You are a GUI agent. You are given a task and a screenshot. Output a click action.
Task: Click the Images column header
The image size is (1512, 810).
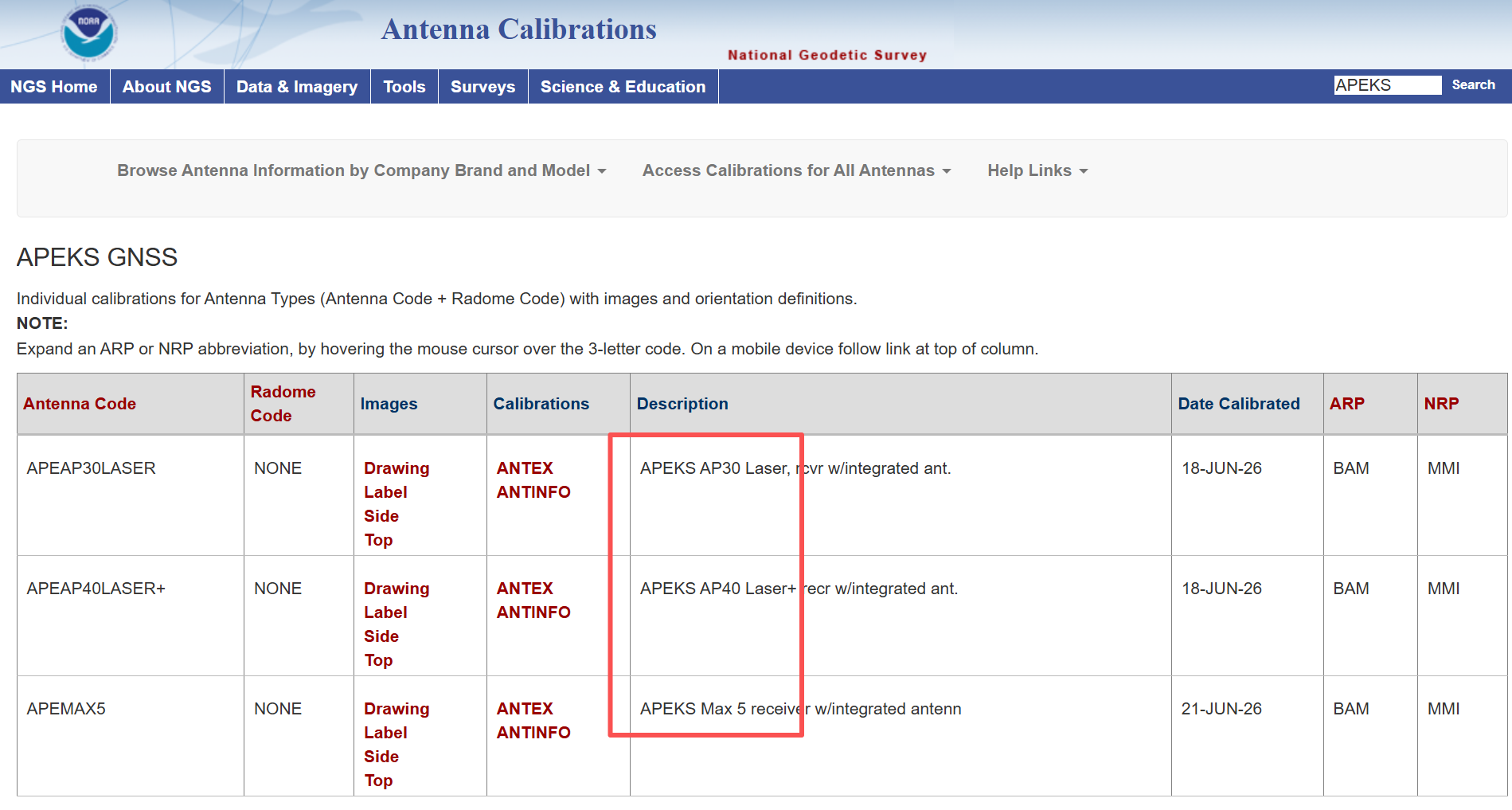click(x=389, y=404)
